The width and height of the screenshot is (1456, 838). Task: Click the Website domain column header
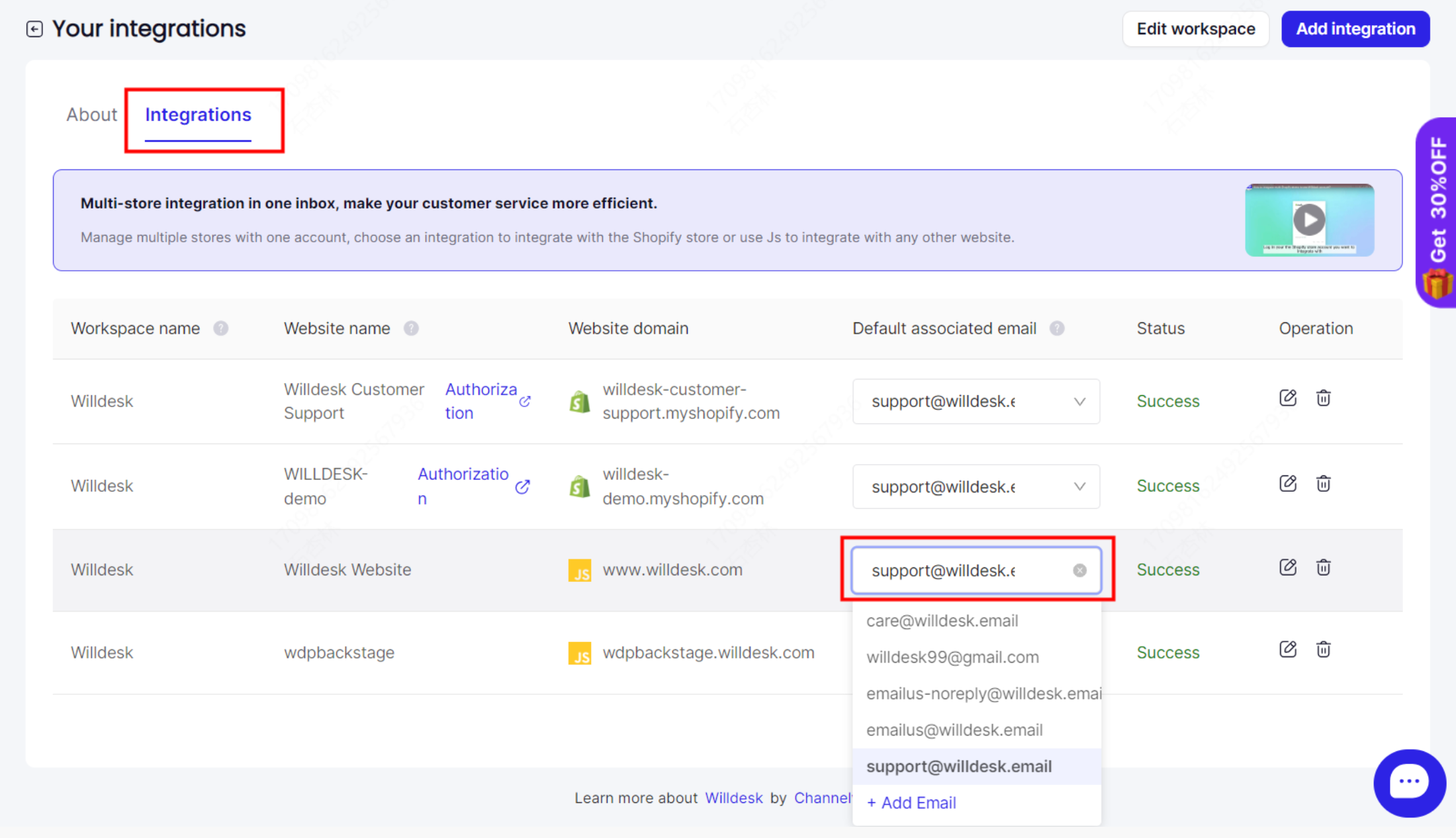(628, 328)
